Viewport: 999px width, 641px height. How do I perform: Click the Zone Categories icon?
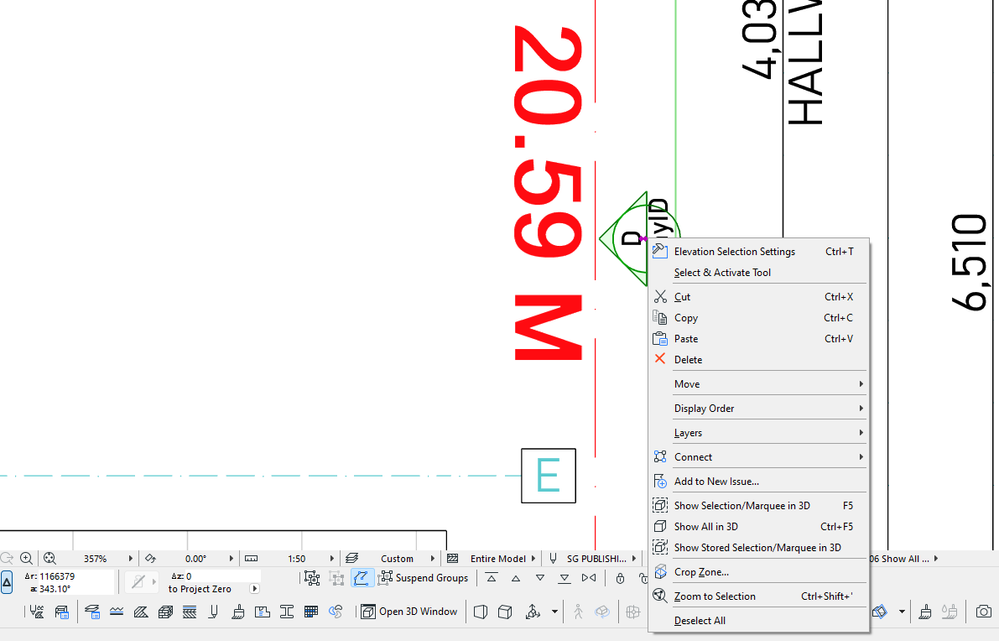pos(262,612)
